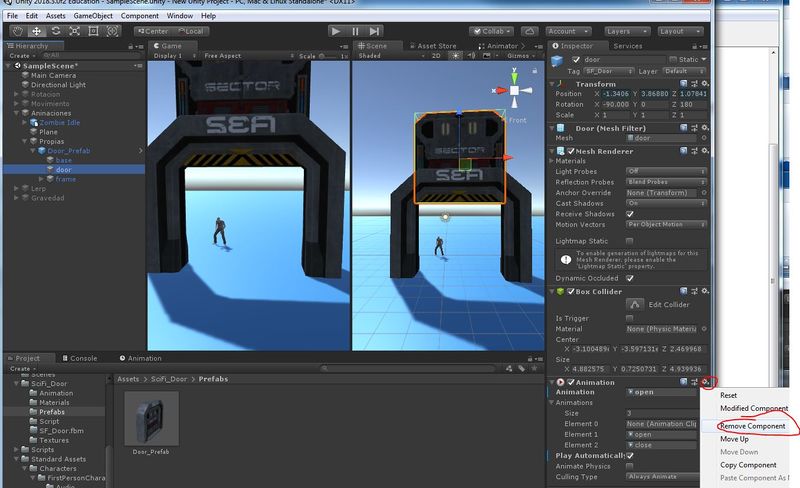This screenshot has height=488, width=800.
Task: Enable Is Trigger checkbox
Action: pos(630,318)
